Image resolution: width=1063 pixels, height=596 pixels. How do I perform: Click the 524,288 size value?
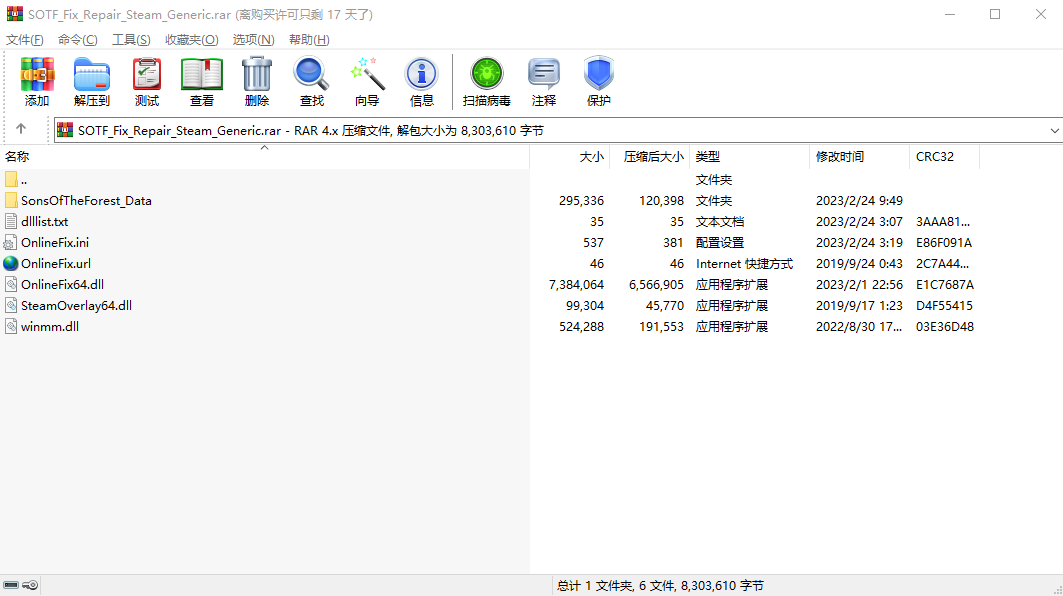coord(582,327)
